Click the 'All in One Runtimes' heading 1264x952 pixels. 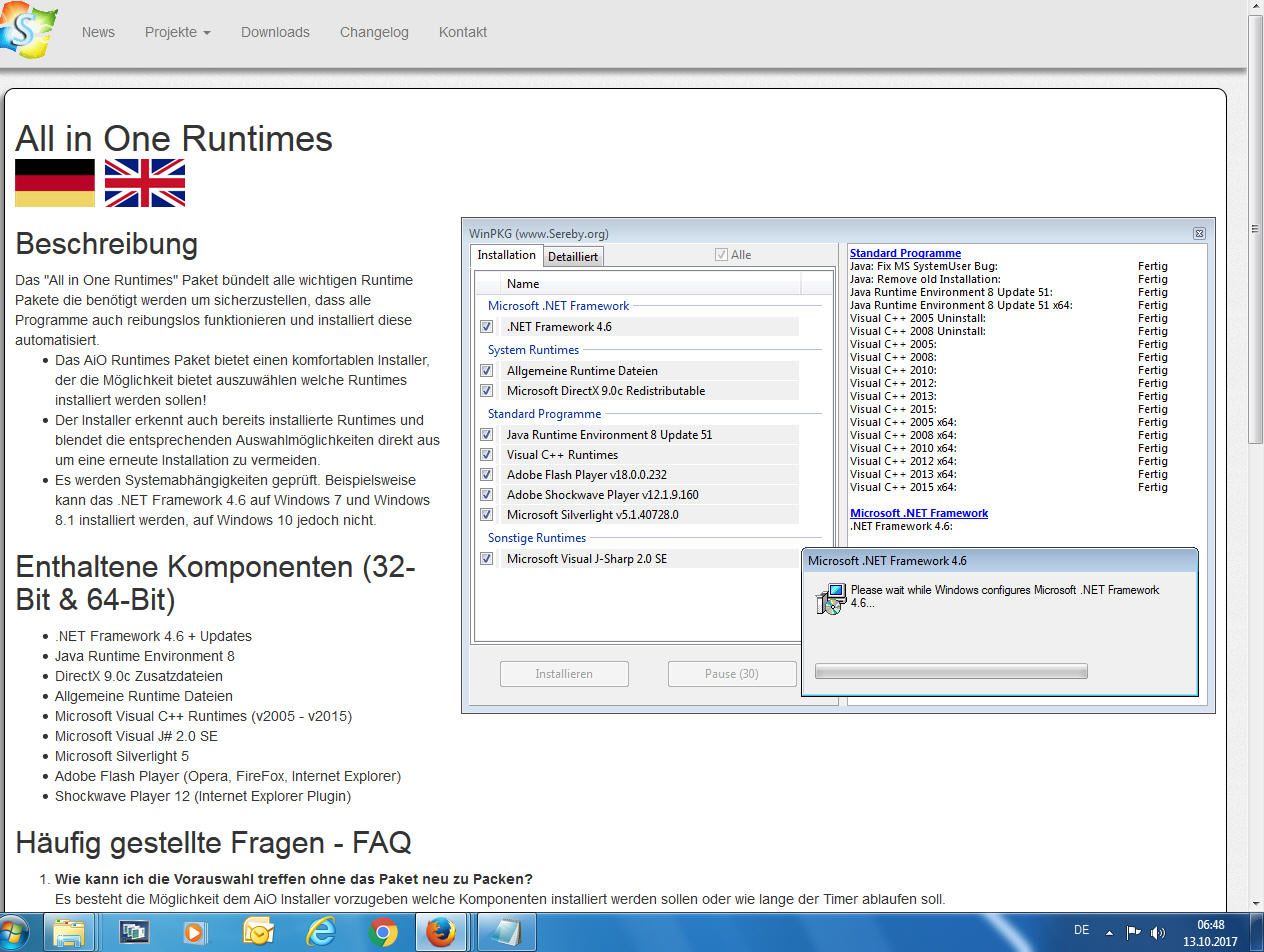click(174, 139)
